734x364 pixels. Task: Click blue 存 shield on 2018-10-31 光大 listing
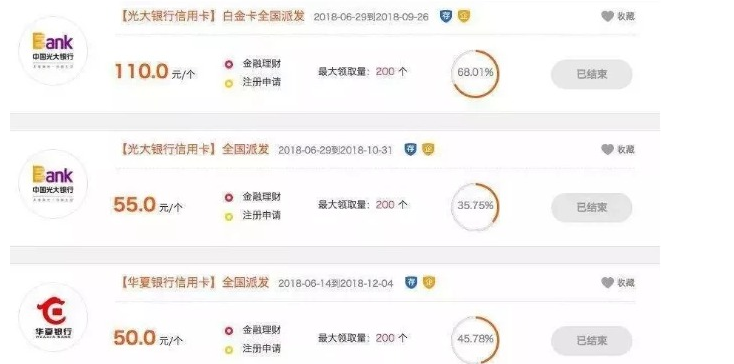pyautogui.click(x=411, y=149)
